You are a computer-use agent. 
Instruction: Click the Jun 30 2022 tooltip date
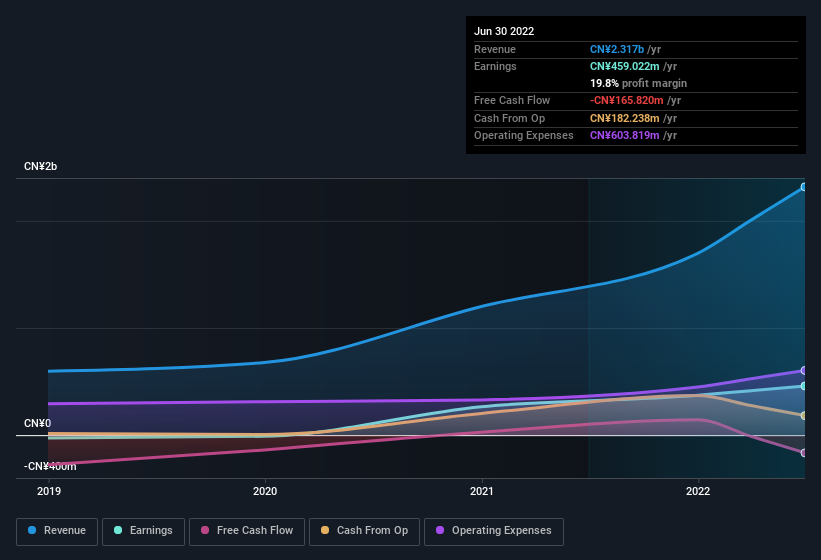click(x=504, y=31)
